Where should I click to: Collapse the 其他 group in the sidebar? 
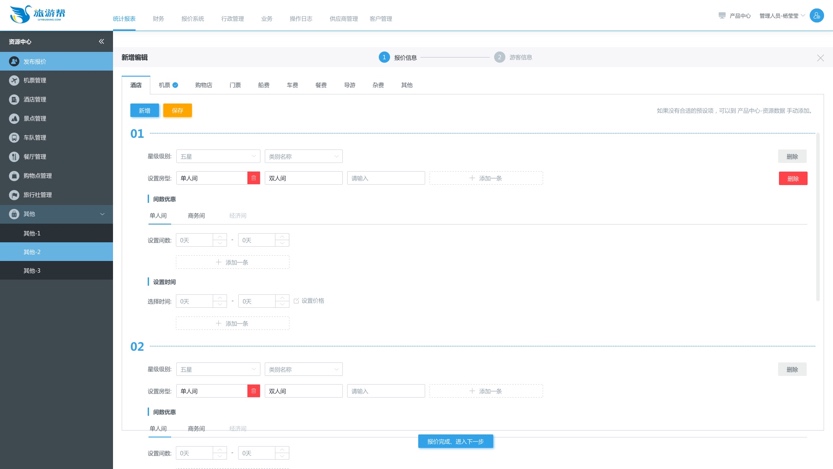[101, 214]
